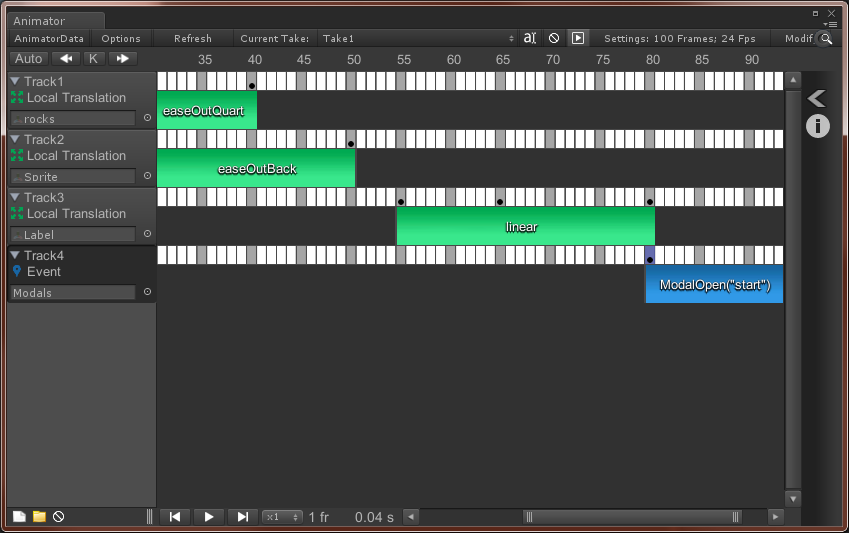Image resolution: width=849 pixels, height=533 pixels.
Task: Click the horizontal timeline zoom scrollbar thumb
Action: coord(632,517)
